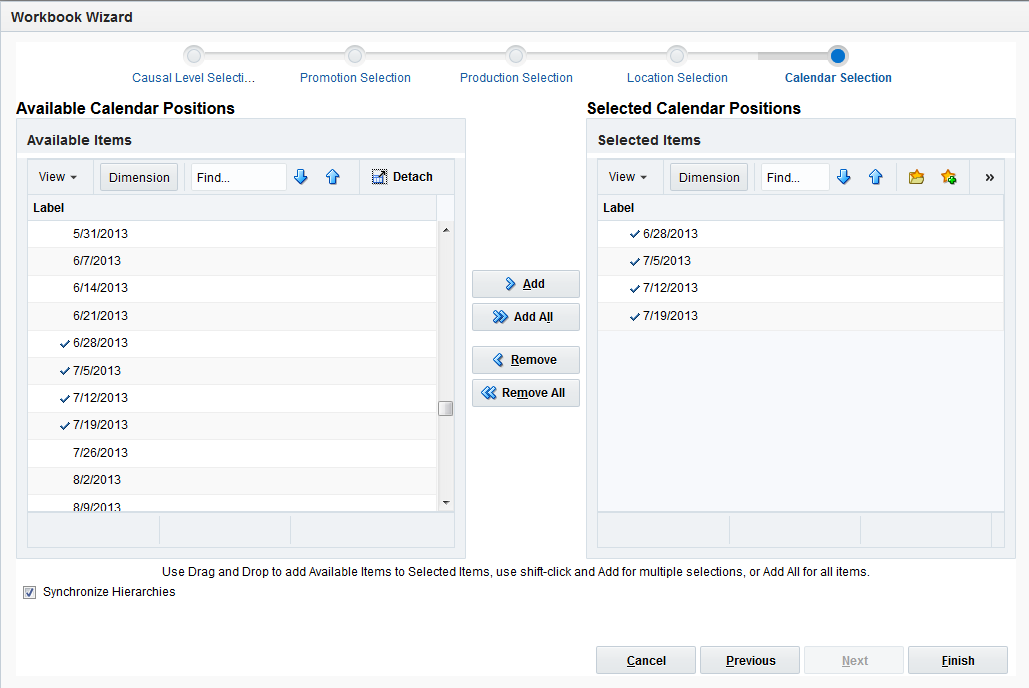The image size is (1029, 688).
Task: Click the Cancel button
Action: pyautogui.click(x=646, y=660)
